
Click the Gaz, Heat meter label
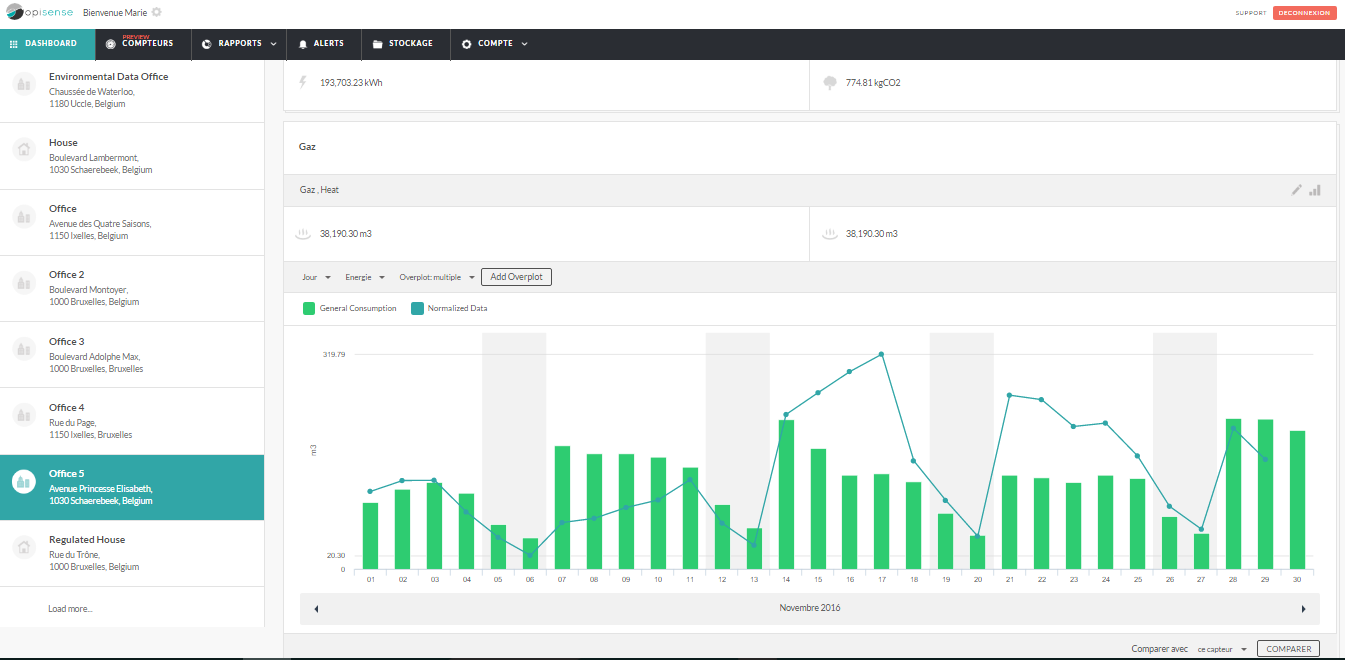click(319, 189)
